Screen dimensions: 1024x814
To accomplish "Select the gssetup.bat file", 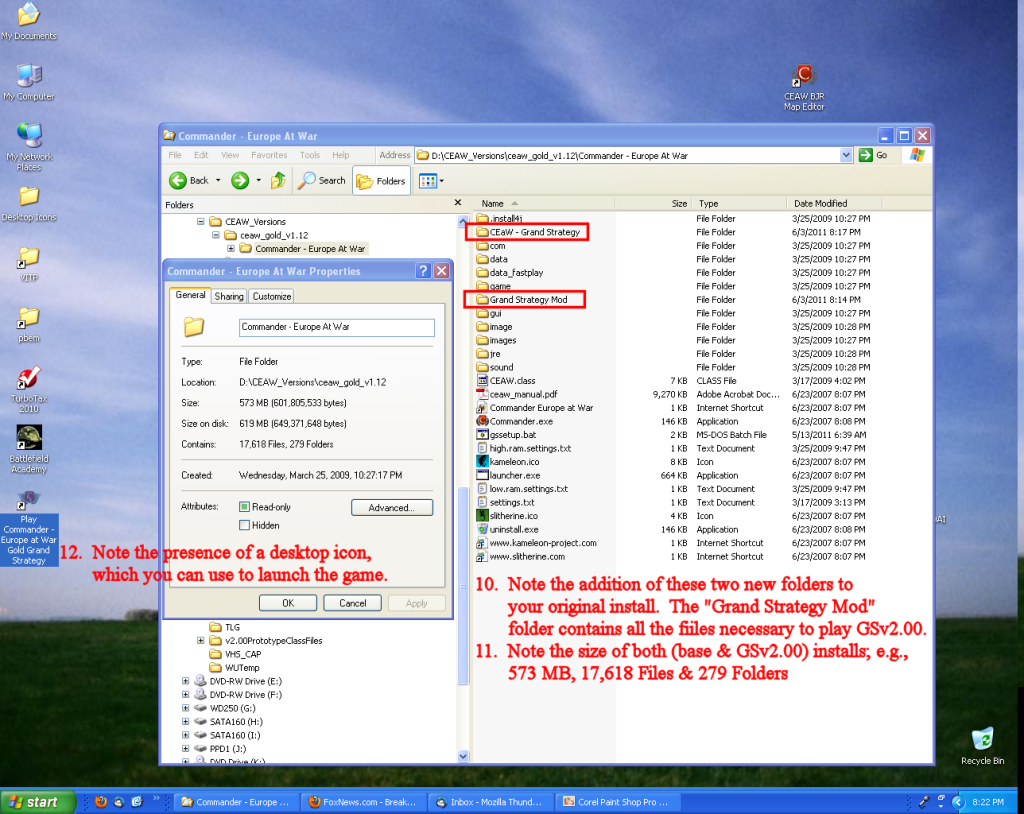I will [513, 434].
